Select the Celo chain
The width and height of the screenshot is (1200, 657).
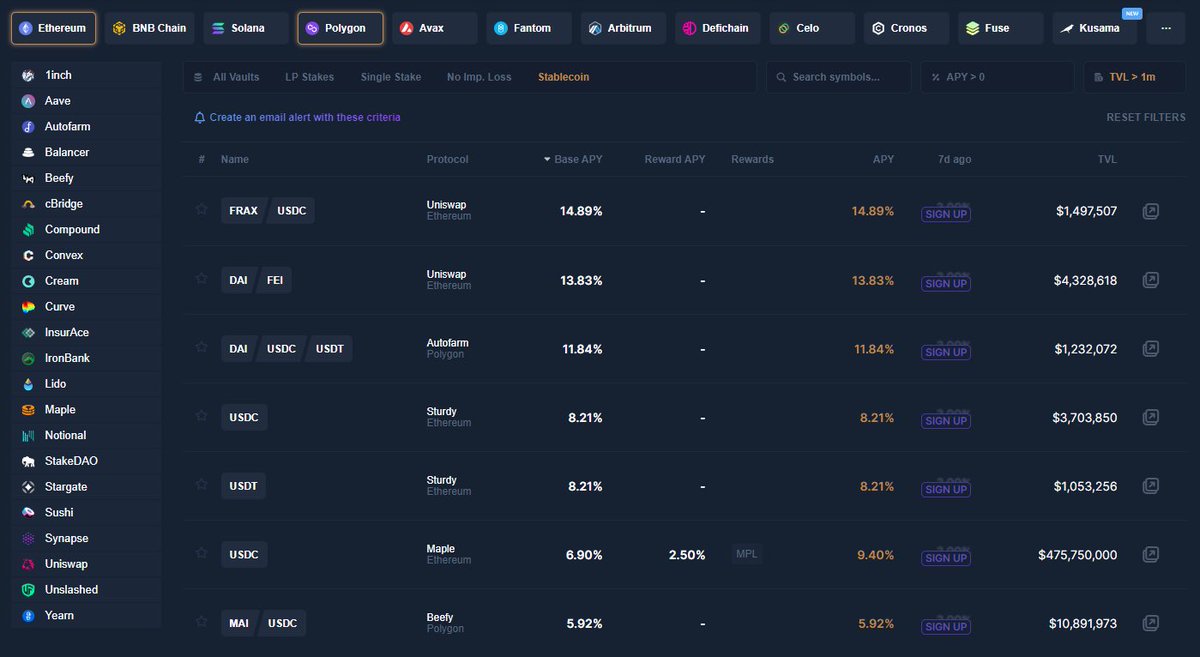pos(812,28)
